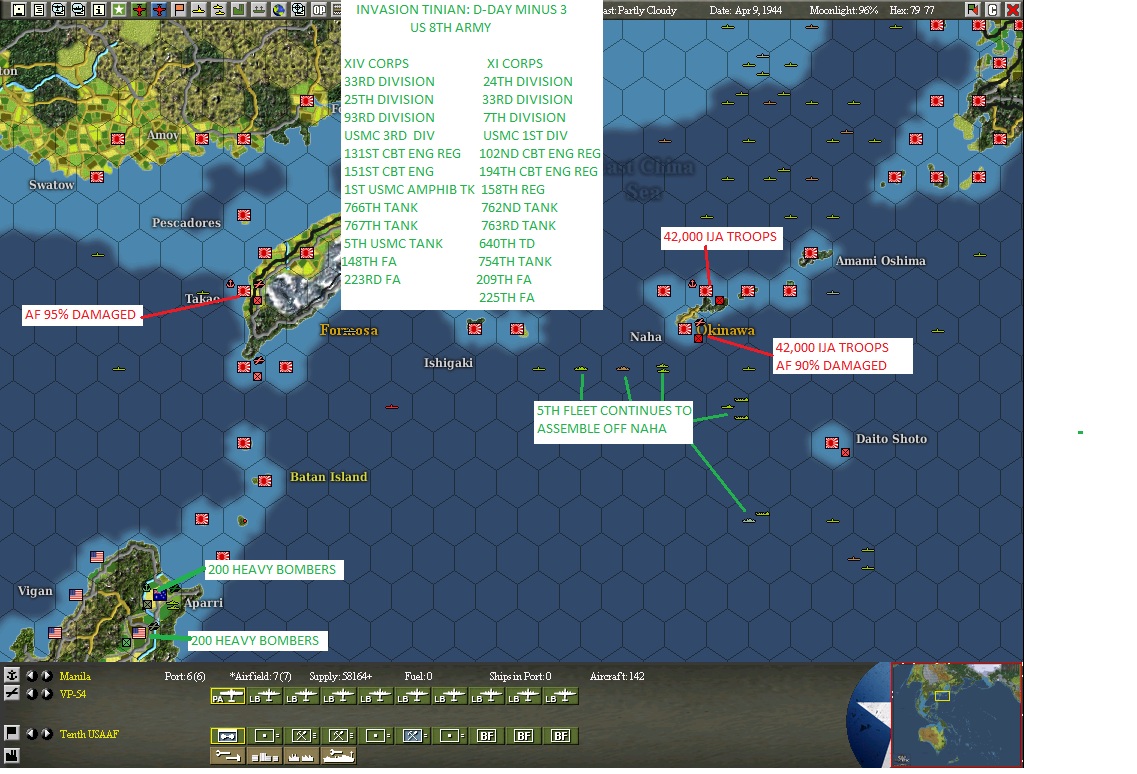
Task: Click the tan ship repair icon in bottom row
Action: (x=338, y=756)
